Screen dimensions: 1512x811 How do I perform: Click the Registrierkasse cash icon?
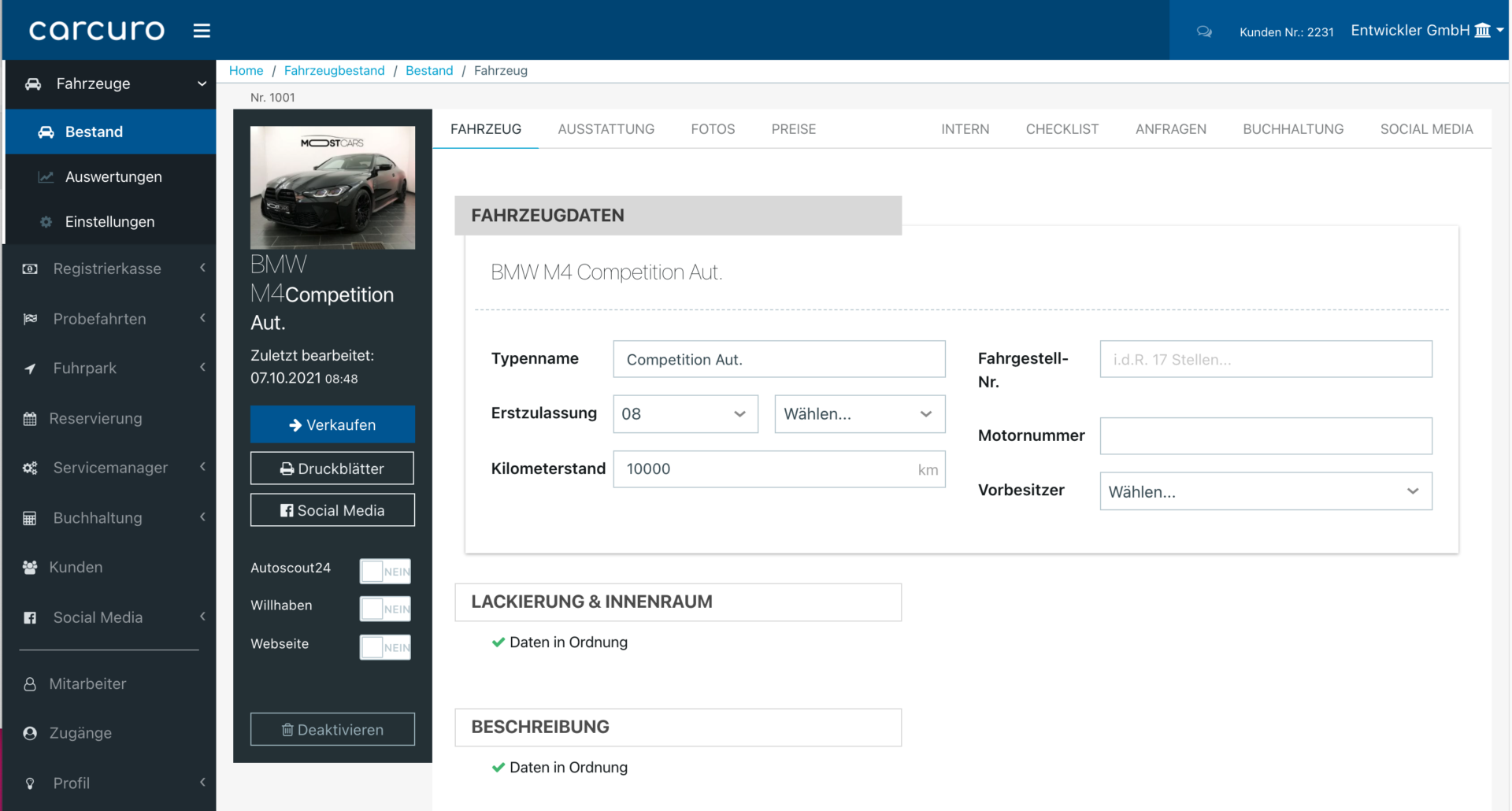coord(30,269)
